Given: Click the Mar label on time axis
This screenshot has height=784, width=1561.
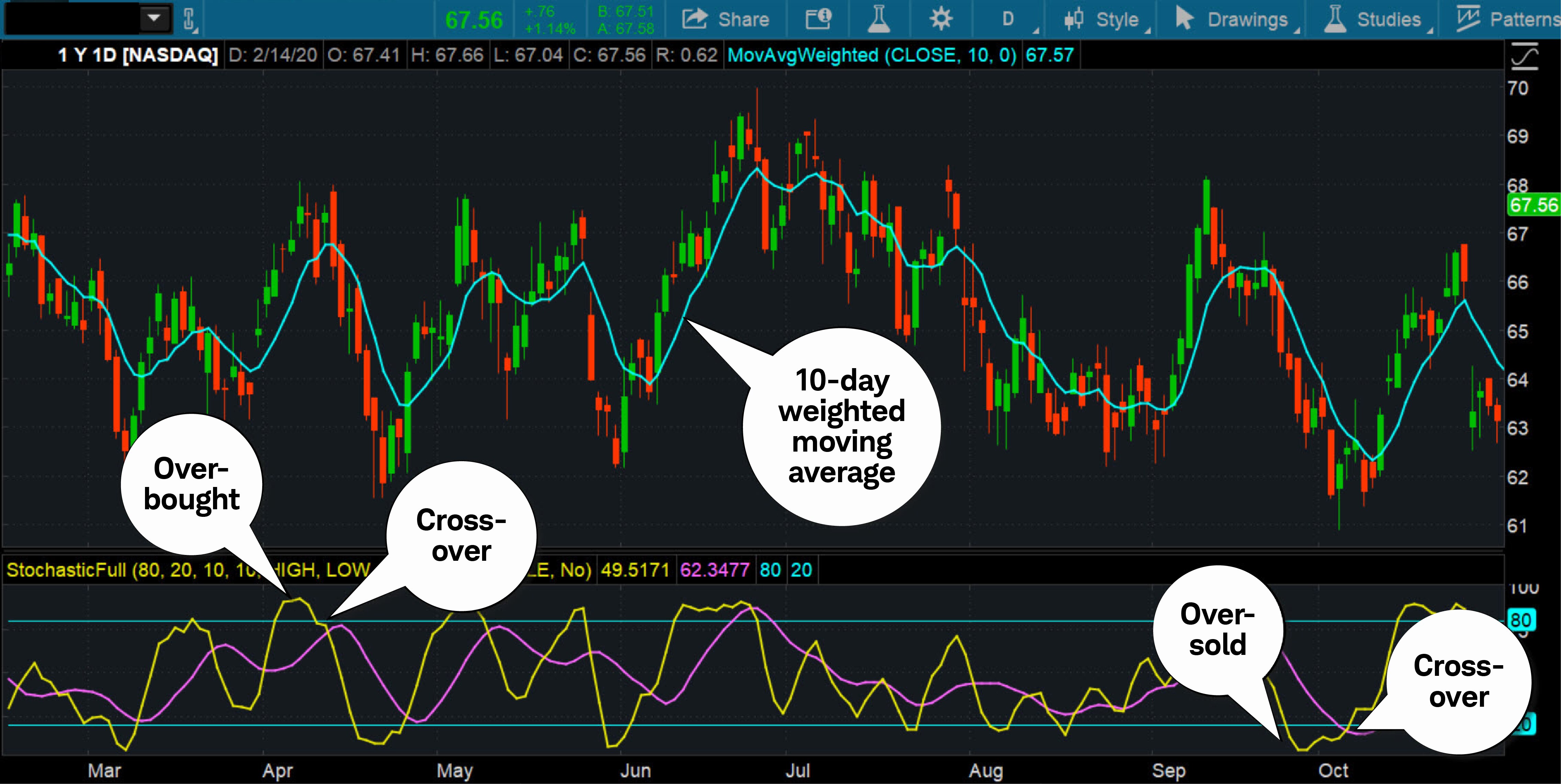Looking at the screenshot, I should [104, 771].
